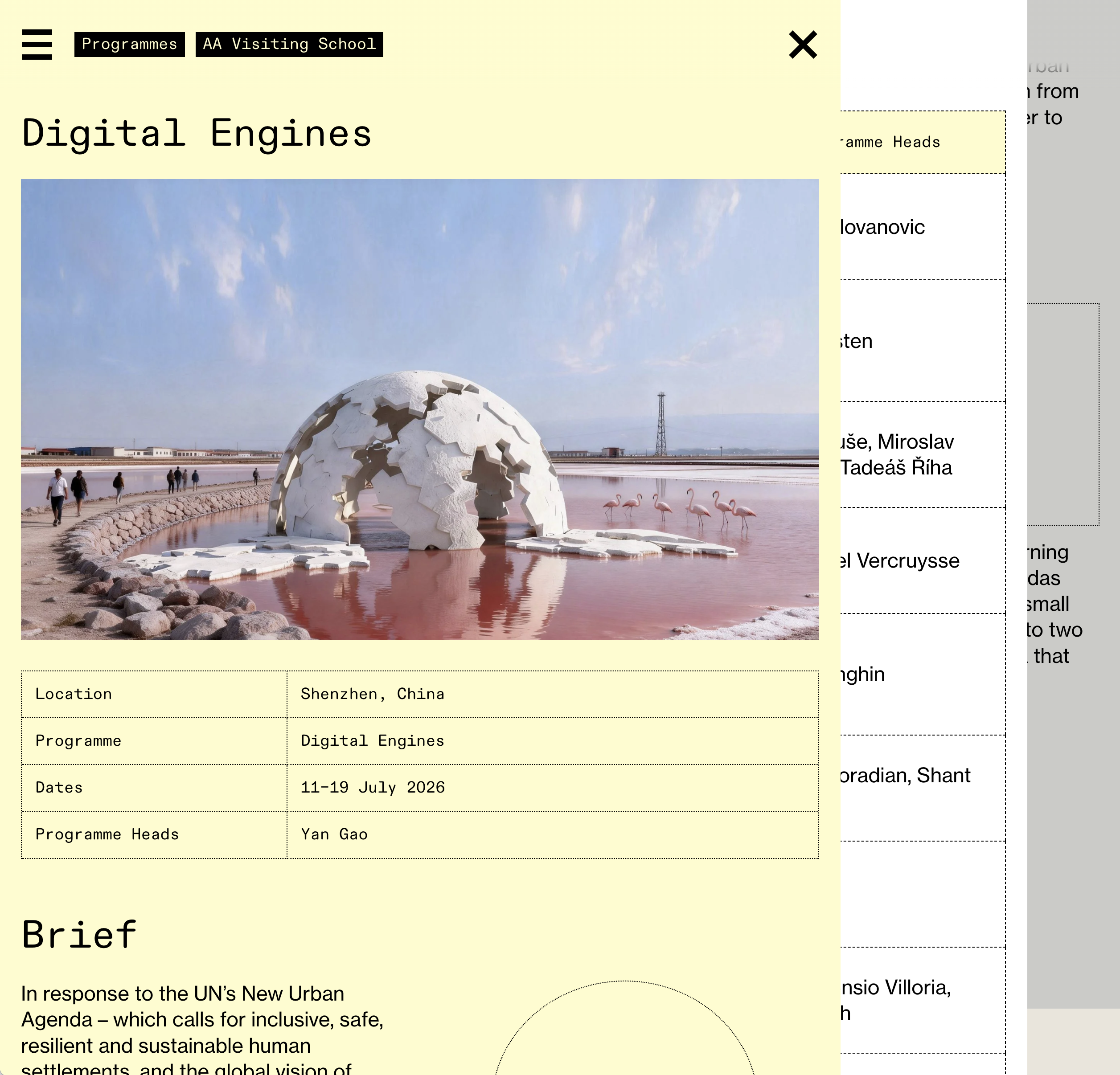
Task: Open the background row ending 'sten'
Action: click(923, 341)
